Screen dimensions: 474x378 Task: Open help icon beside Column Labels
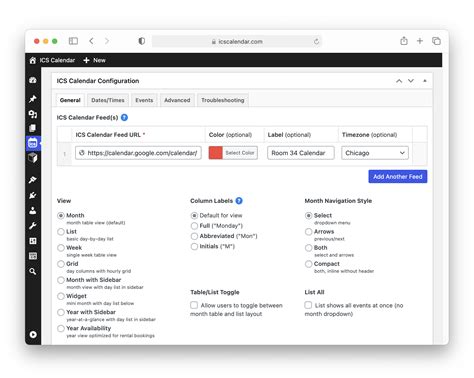click(239, 201)
